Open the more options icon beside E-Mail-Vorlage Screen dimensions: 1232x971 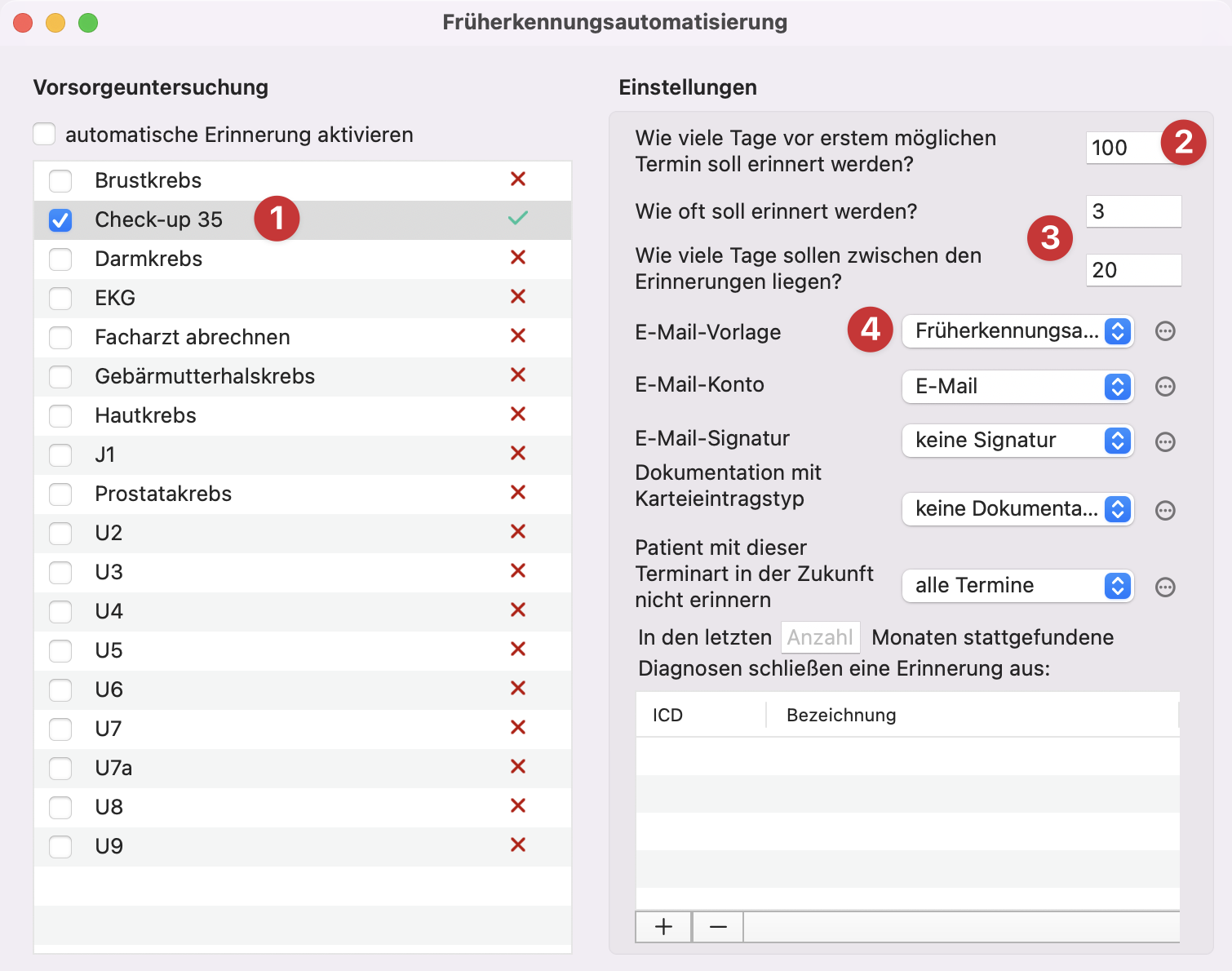click(x=1165, y=331)
